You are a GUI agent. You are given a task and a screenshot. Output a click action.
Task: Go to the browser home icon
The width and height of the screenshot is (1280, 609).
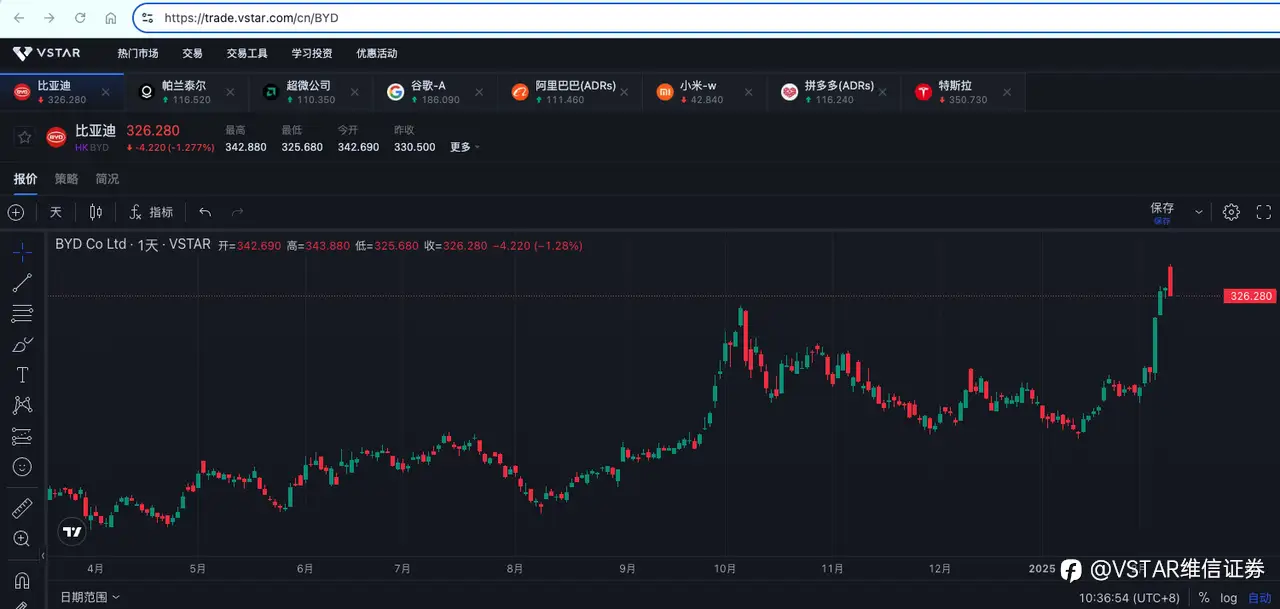[x=111, y=18]
